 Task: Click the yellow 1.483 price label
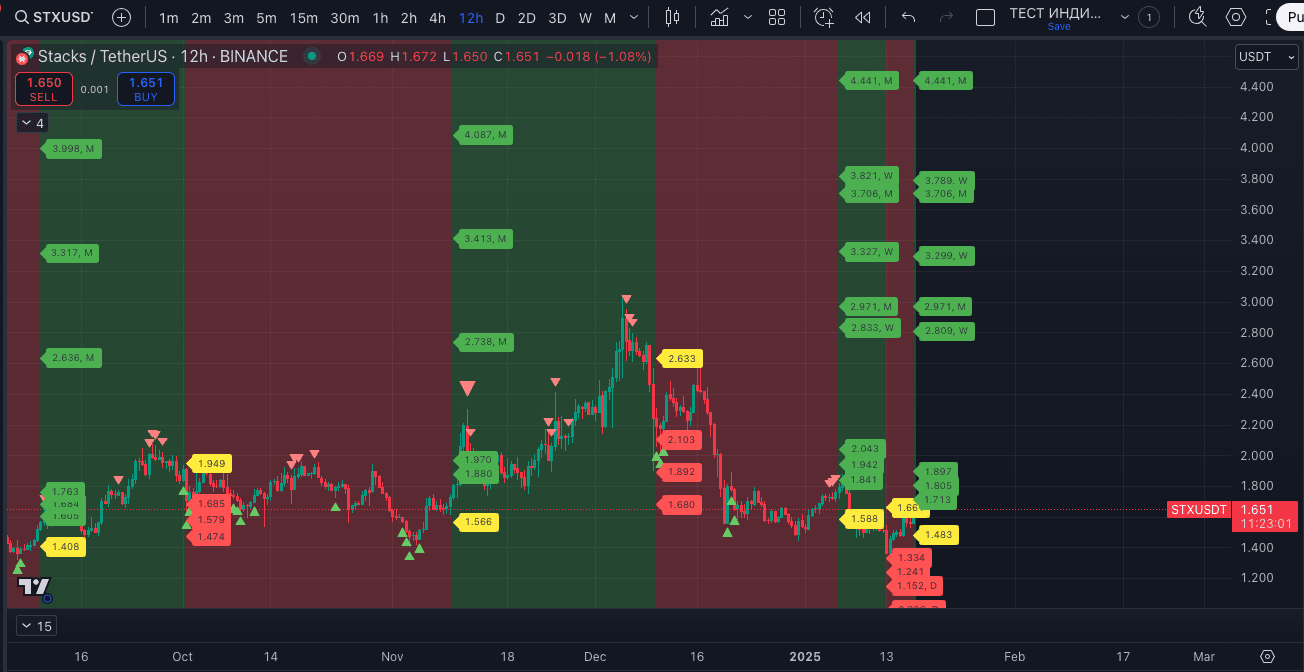pos(937,536)
